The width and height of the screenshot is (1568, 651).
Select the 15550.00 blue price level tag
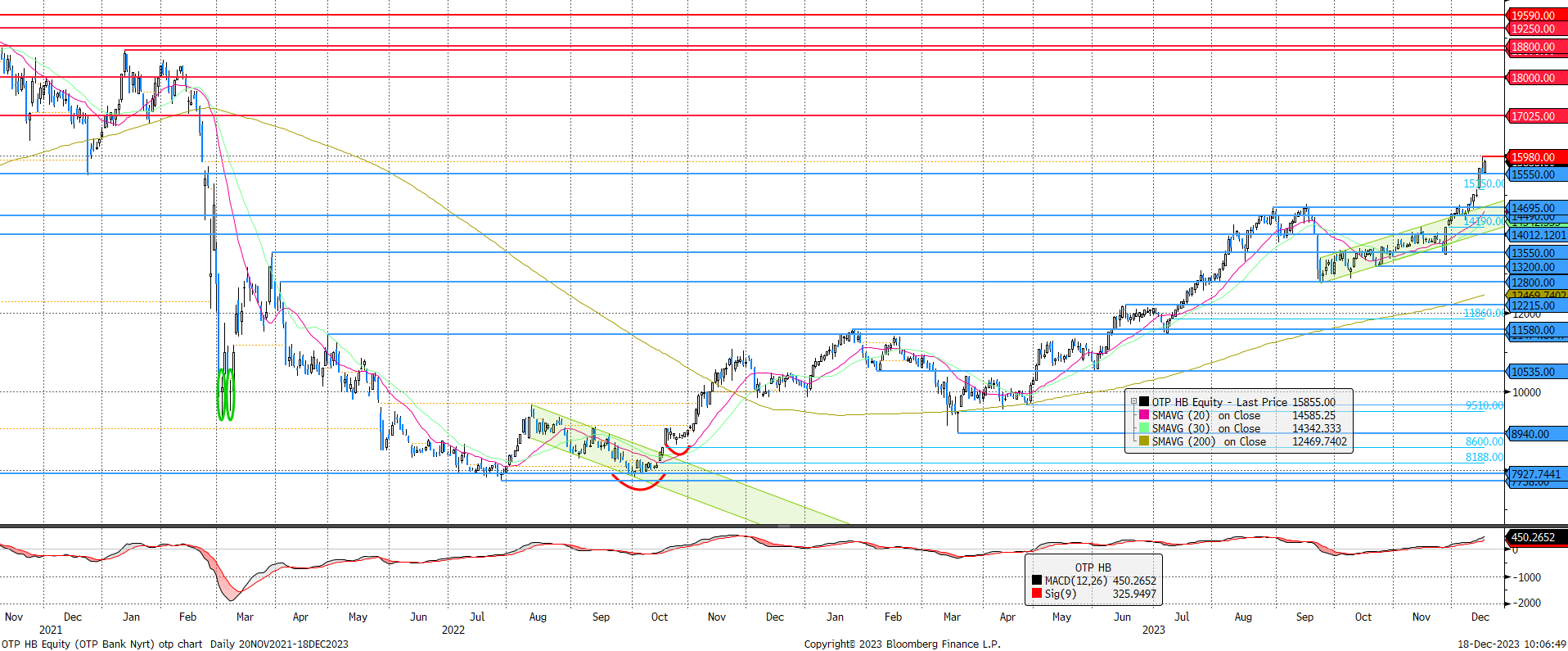(1537, 174)
